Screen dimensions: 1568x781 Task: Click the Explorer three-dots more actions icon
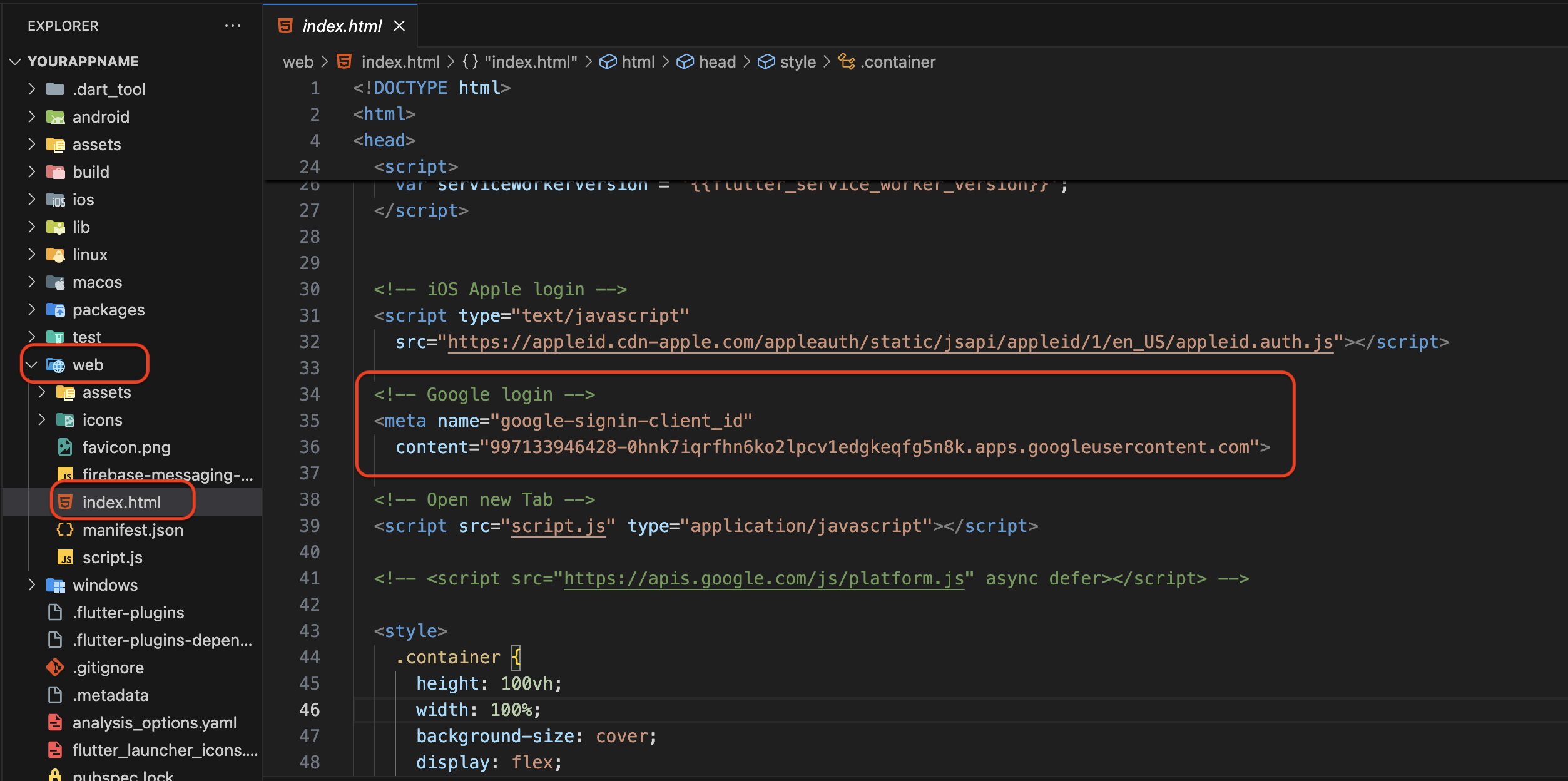tap(233, 26)
